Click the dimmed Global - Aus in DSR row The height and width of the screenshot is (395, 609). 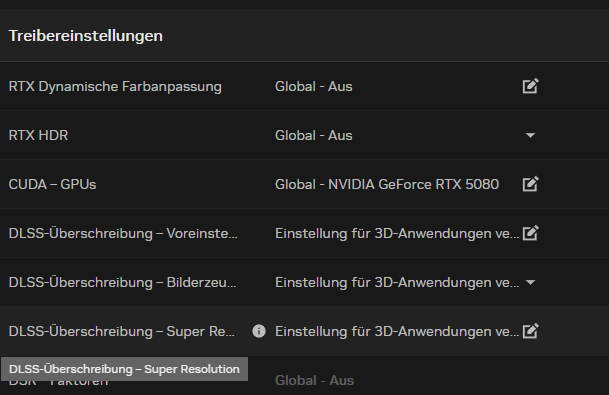click(314, 380)
